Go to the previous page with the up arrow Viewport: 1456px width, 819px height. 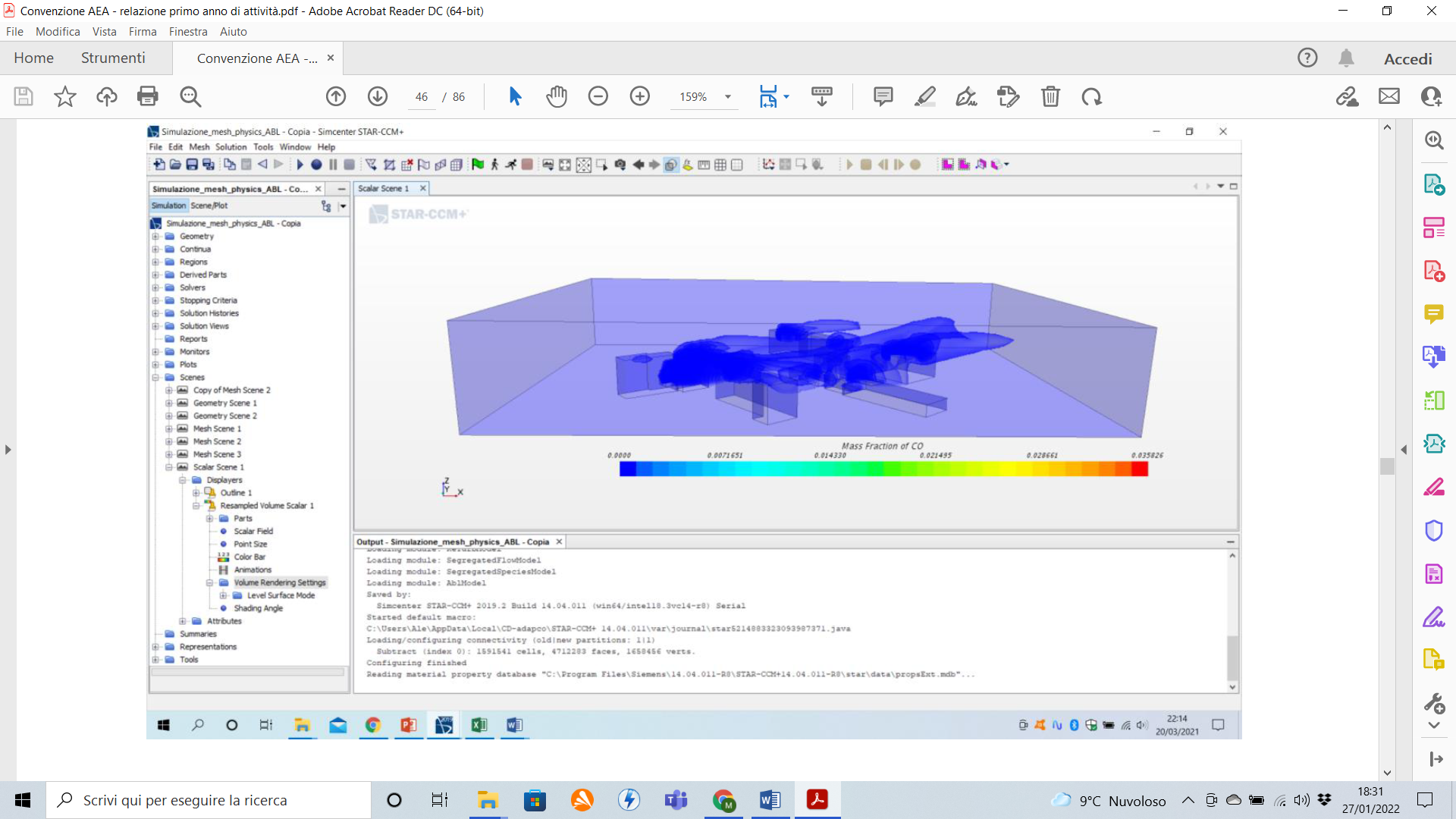336,96
